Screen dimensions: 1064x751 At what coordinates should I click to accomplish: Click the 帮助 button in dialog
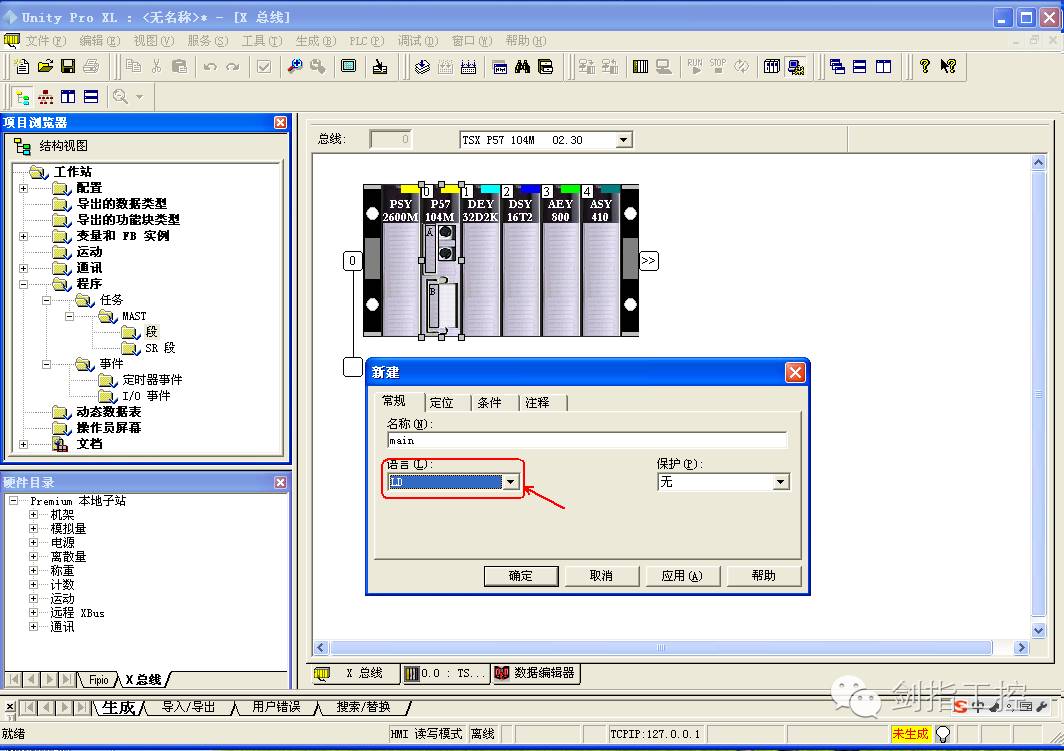[x=763, y=576]
